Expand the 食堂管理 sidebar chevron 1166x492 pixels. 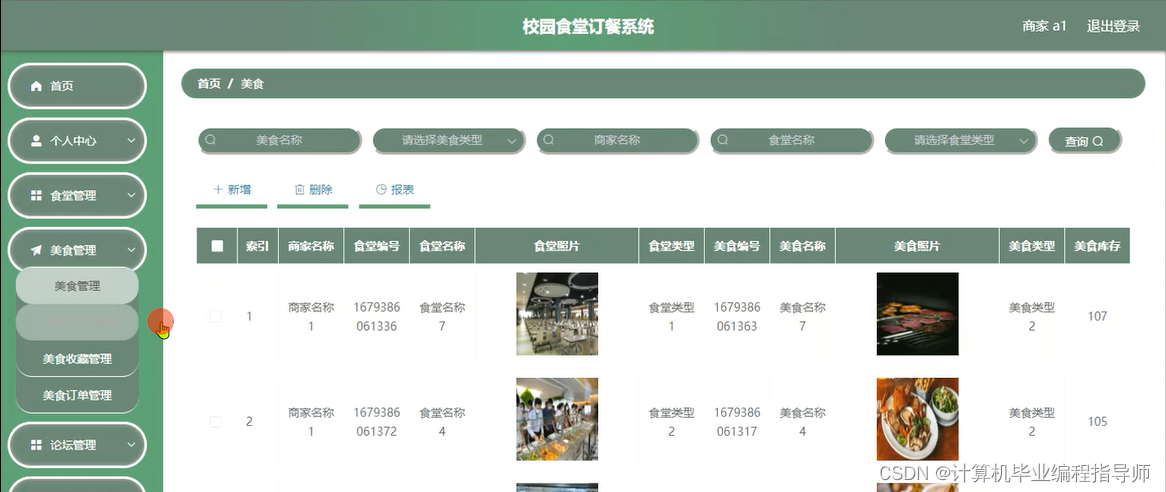pos(131,195)
